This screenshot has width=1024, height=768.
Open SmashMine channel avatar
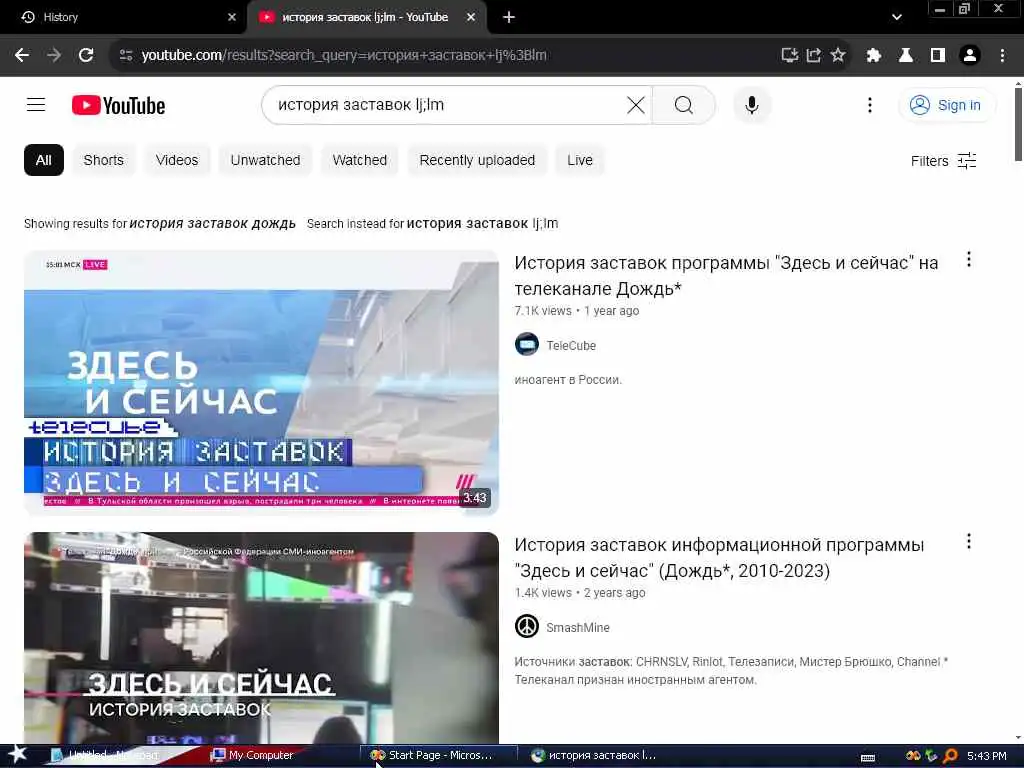(x=526, y=626)
